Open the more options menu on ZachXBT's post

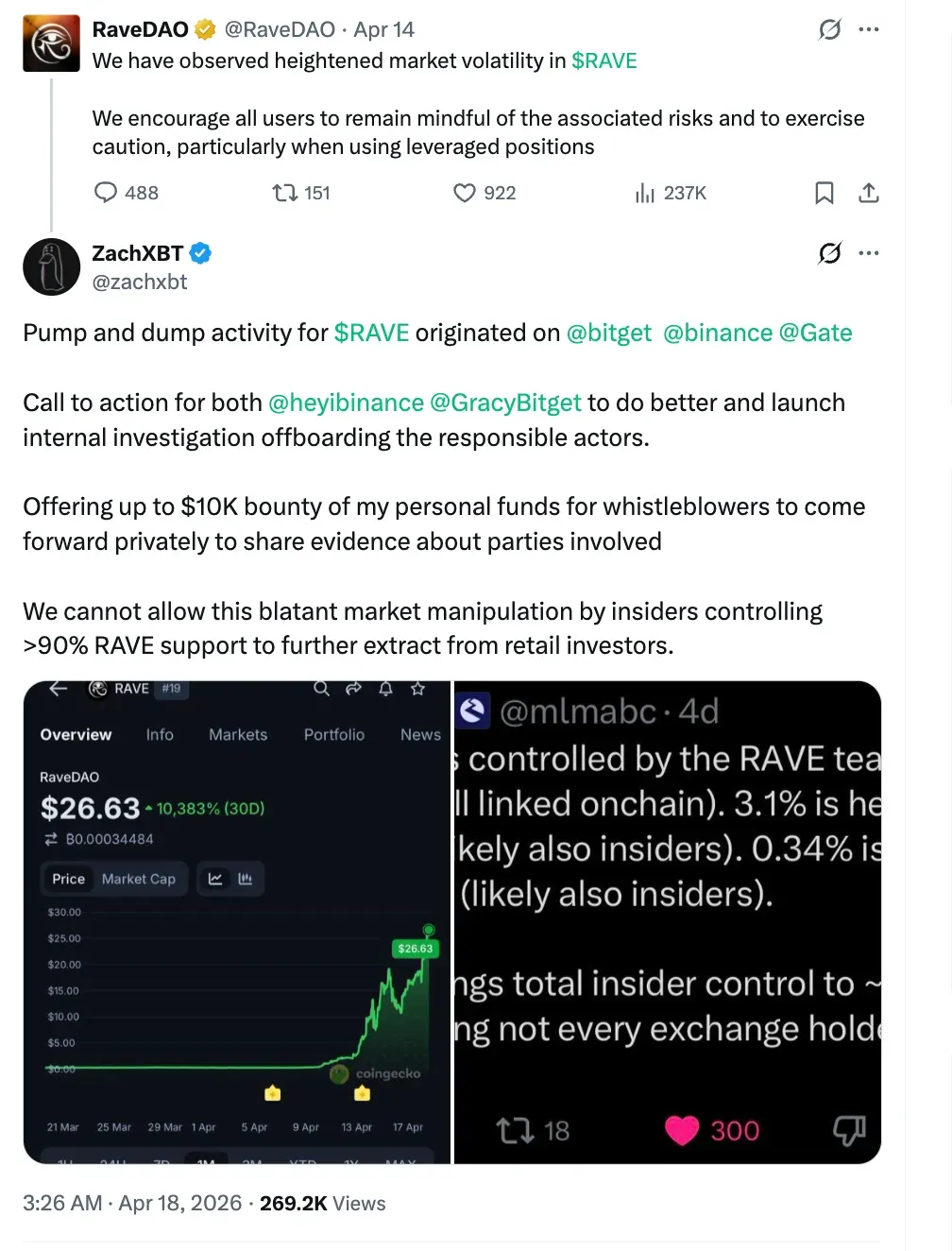(869, 253)
